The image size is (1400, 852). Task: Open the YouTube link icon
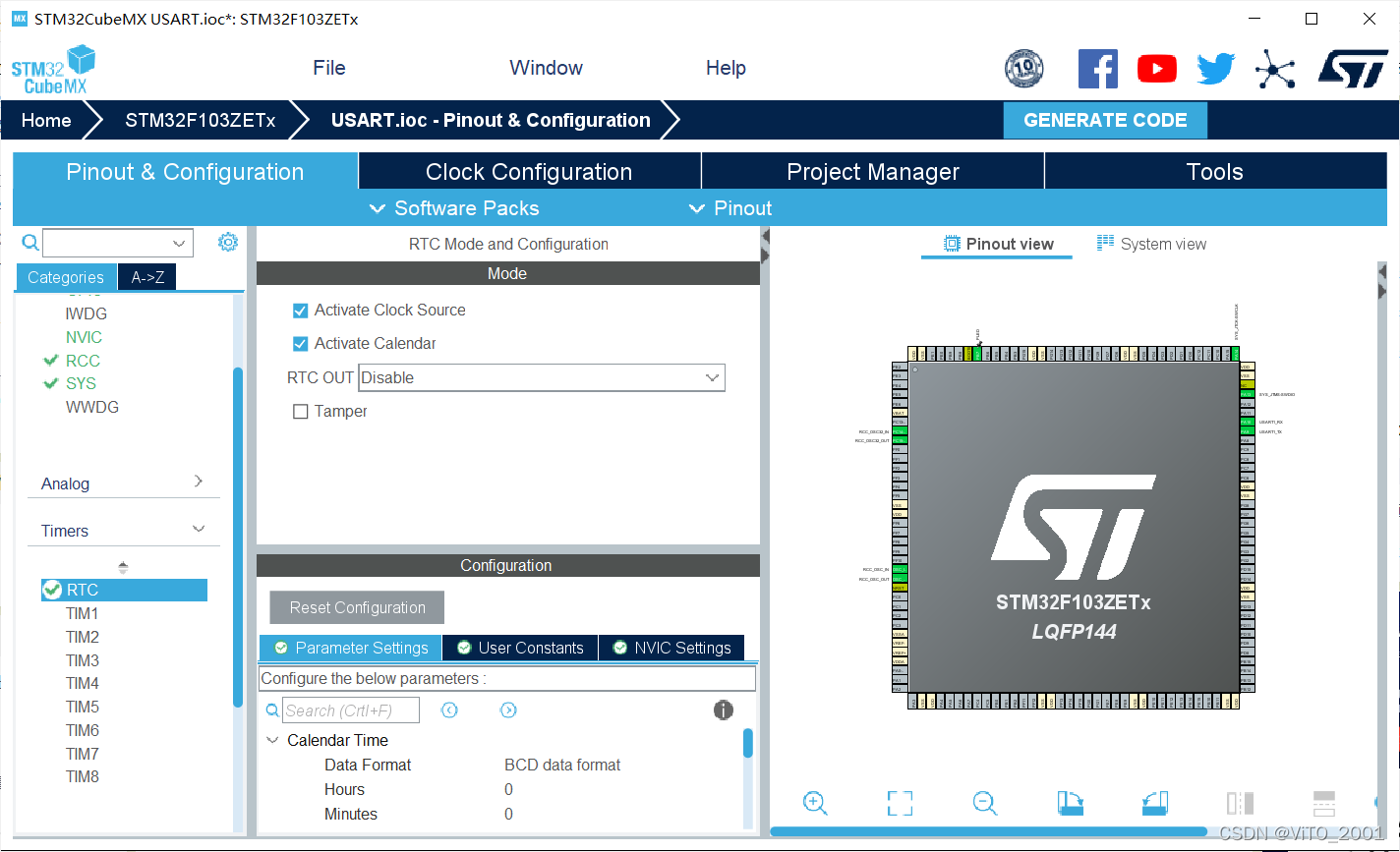click(1157, 69)
